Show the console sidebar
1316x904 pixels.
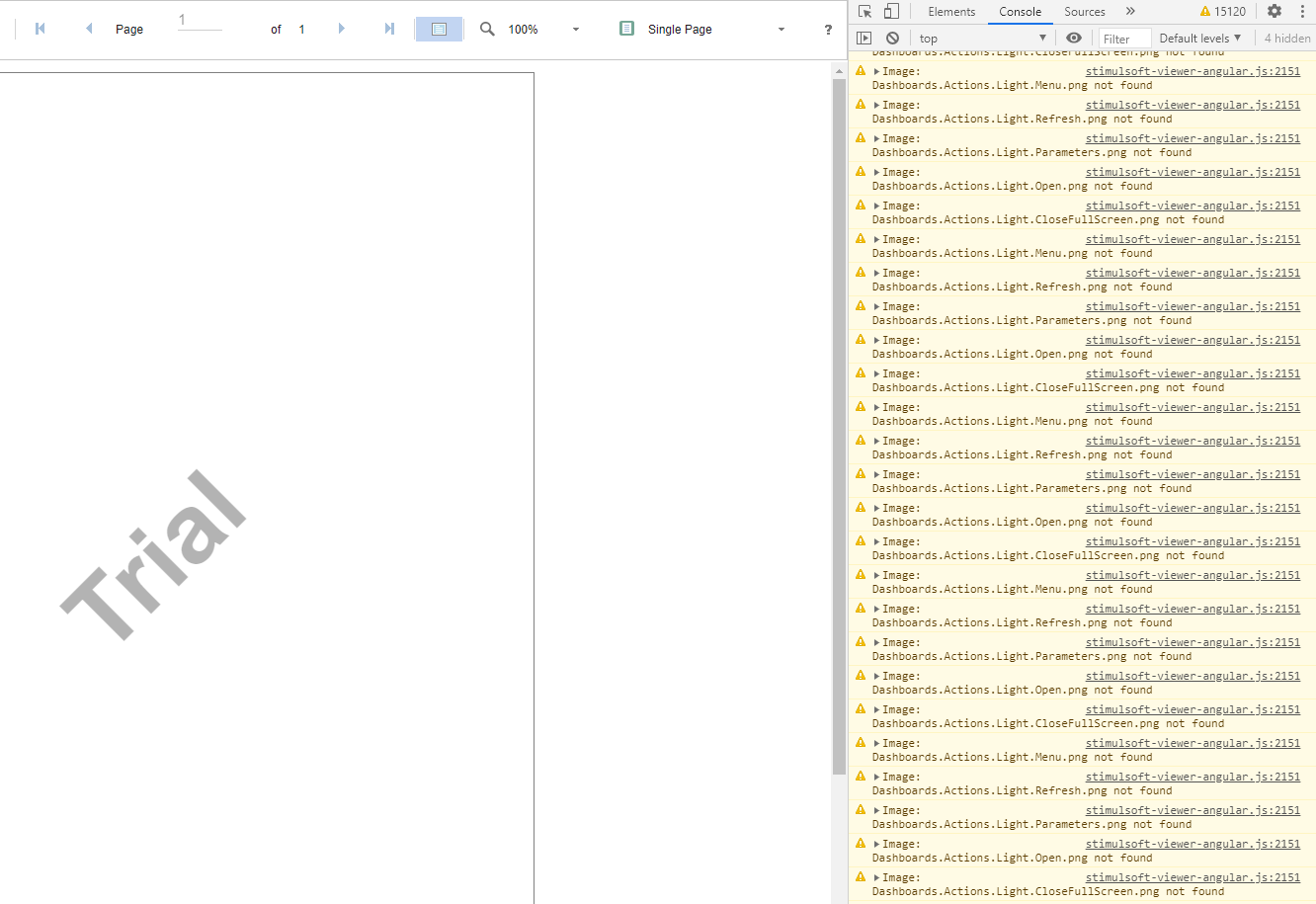tap(864, 38)
